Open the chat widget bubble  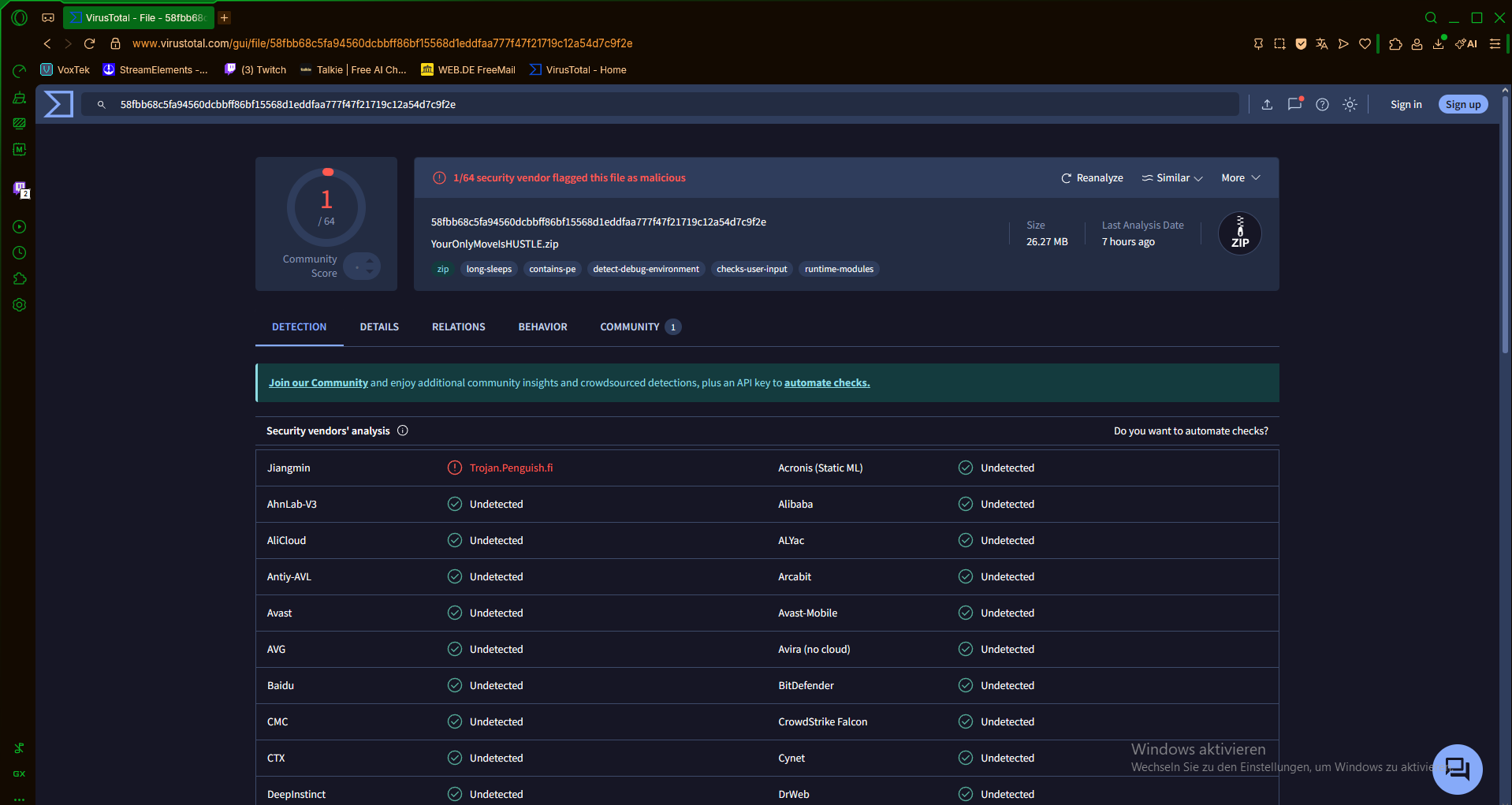1457,769
